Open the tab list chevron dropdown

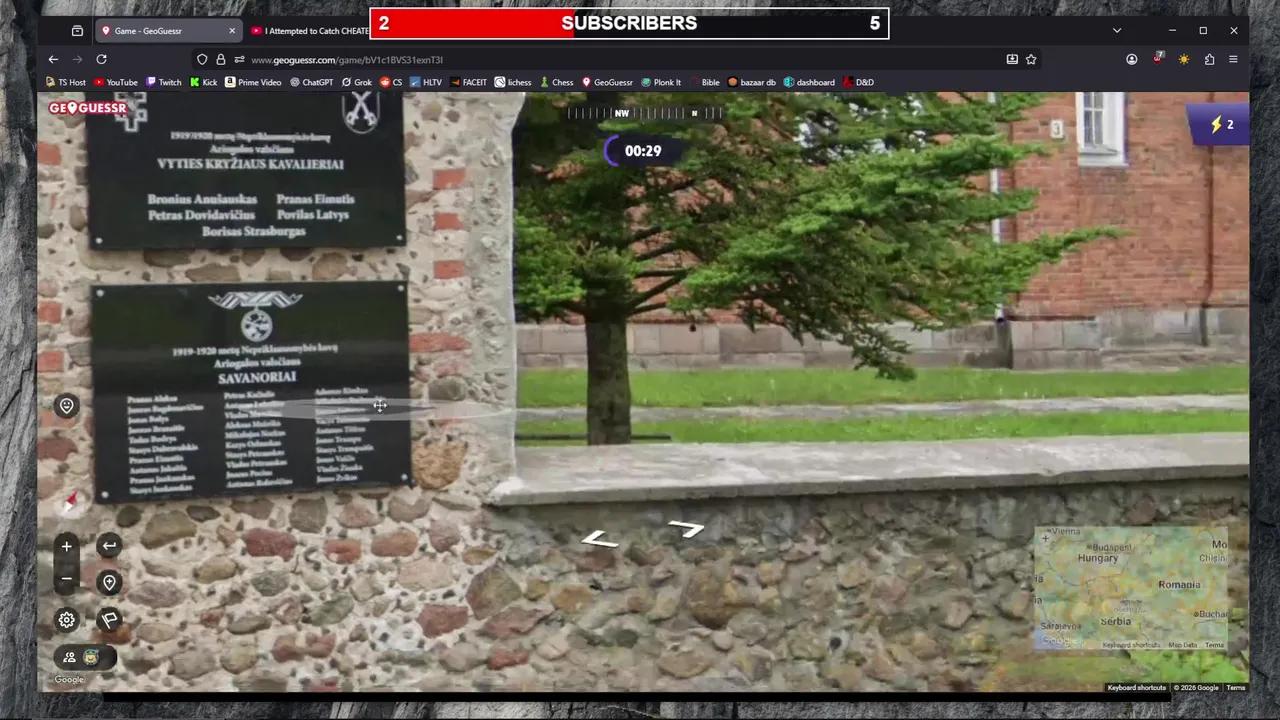point(1117,30)
